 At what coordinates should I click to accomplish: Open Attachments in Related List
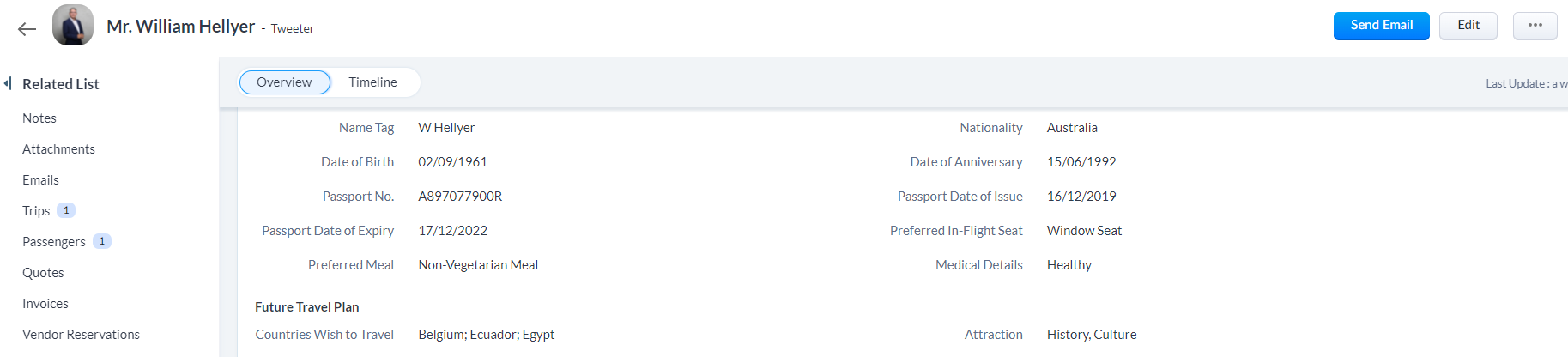coord(58,149)
